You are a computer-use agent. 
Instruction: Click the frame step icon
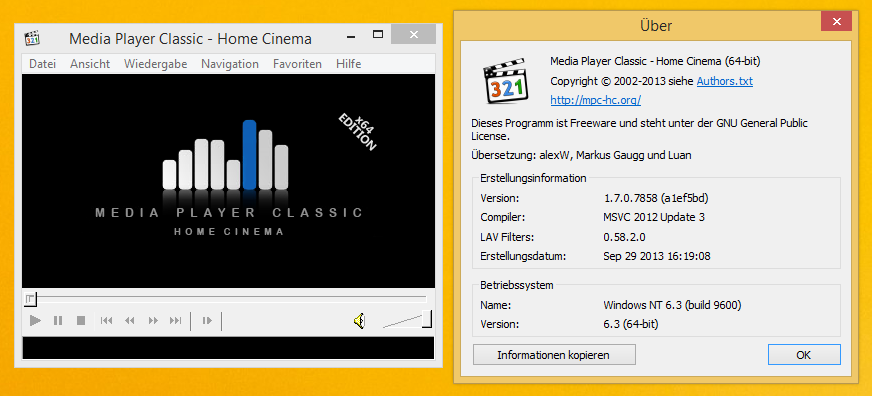coord(207,320)
